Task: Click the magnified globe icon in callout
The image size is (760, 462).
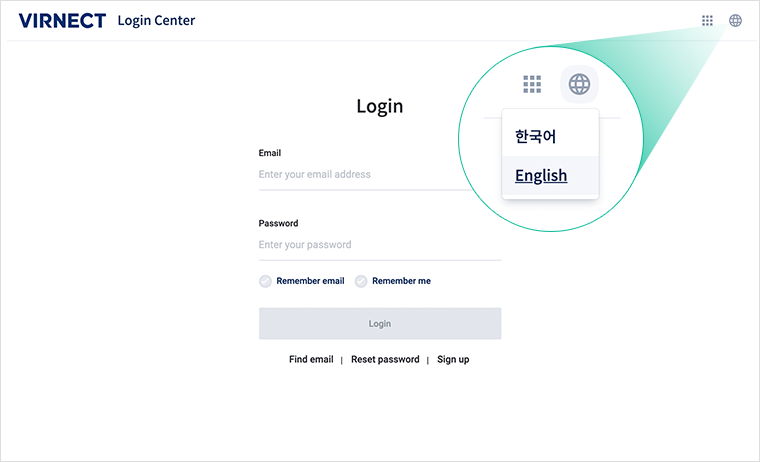Action: pos(579,84)
